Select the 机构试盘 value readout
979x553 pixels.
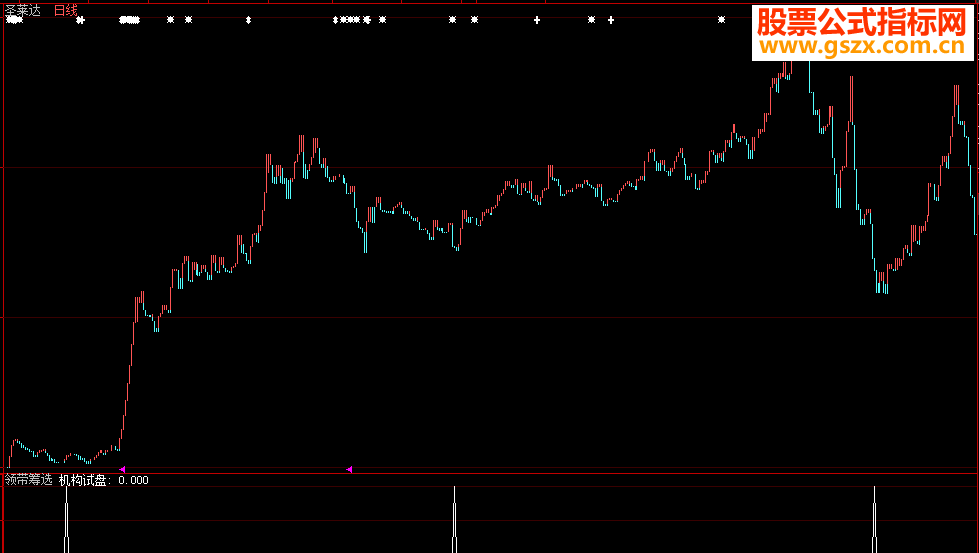[x=104, y=480]
